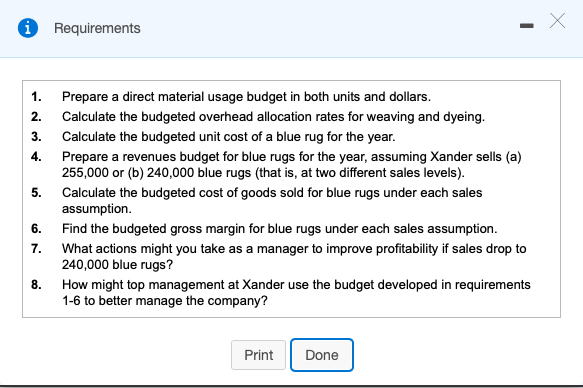Screen dimensions: 583x388
Task: Select requirement 8 'How might top management' text
Action: 144,285
